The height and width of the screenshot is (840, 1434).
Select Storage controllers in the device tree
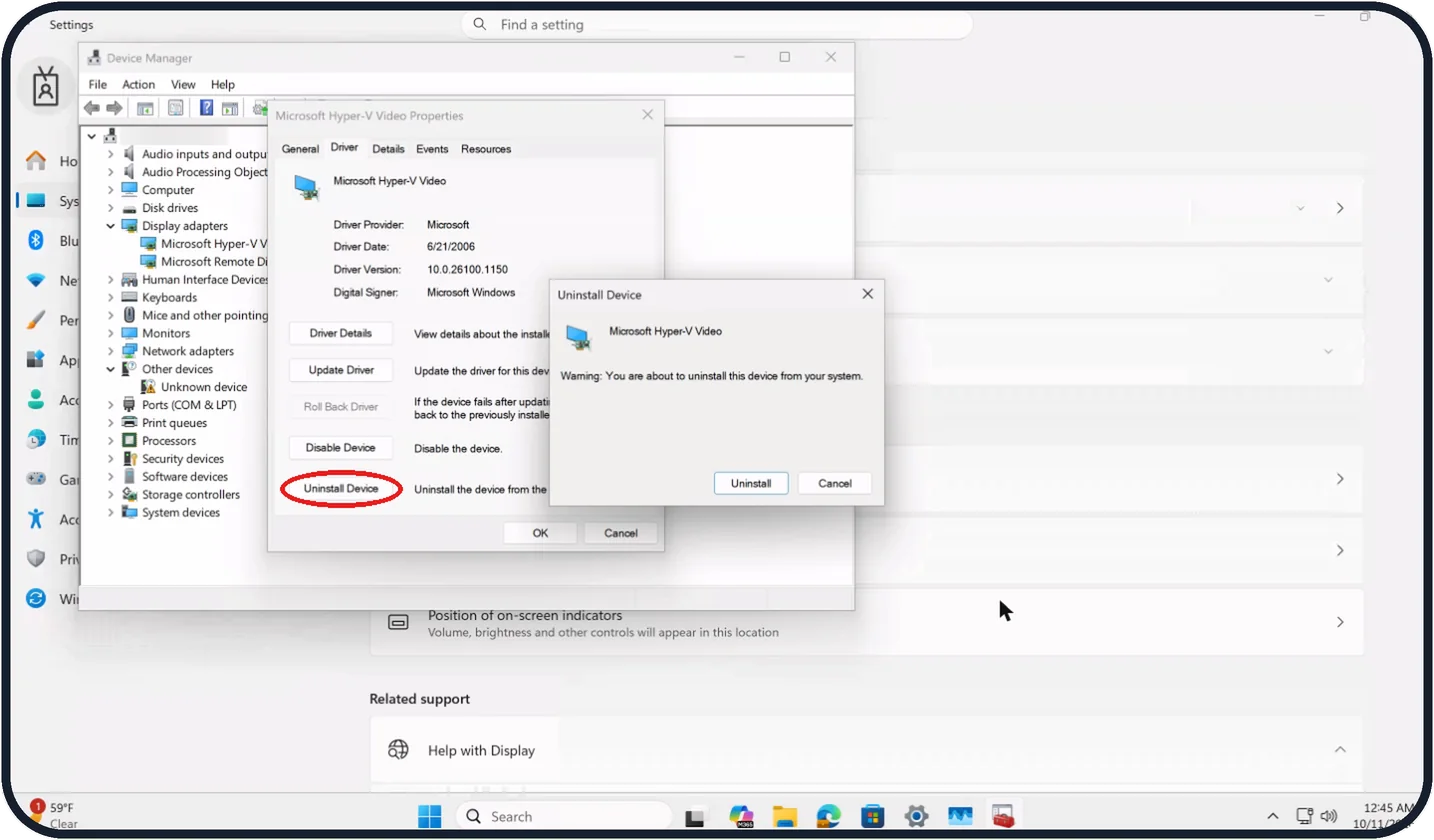[191, 495]
